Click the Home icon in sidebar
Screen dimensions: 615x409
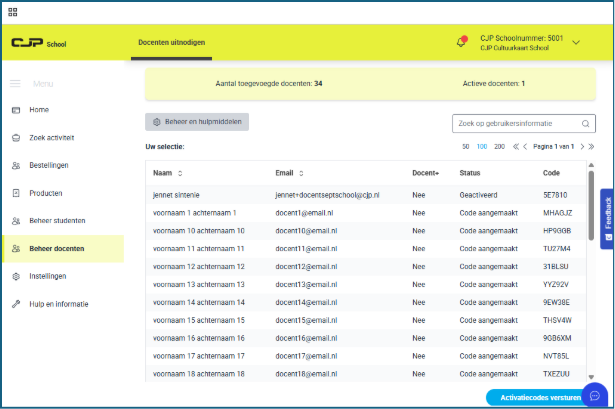[16, 110]
